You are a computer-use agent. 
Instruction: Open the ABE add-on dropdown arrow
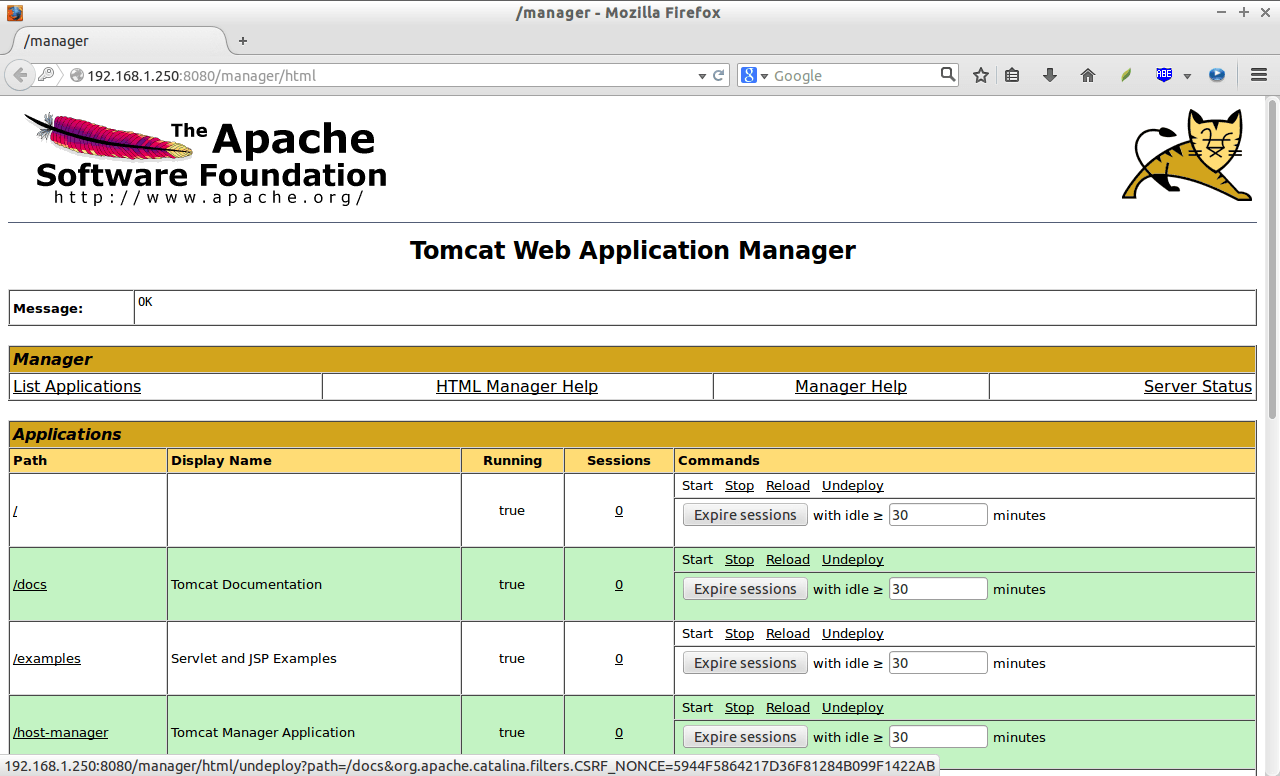[x=1186, y=75]
